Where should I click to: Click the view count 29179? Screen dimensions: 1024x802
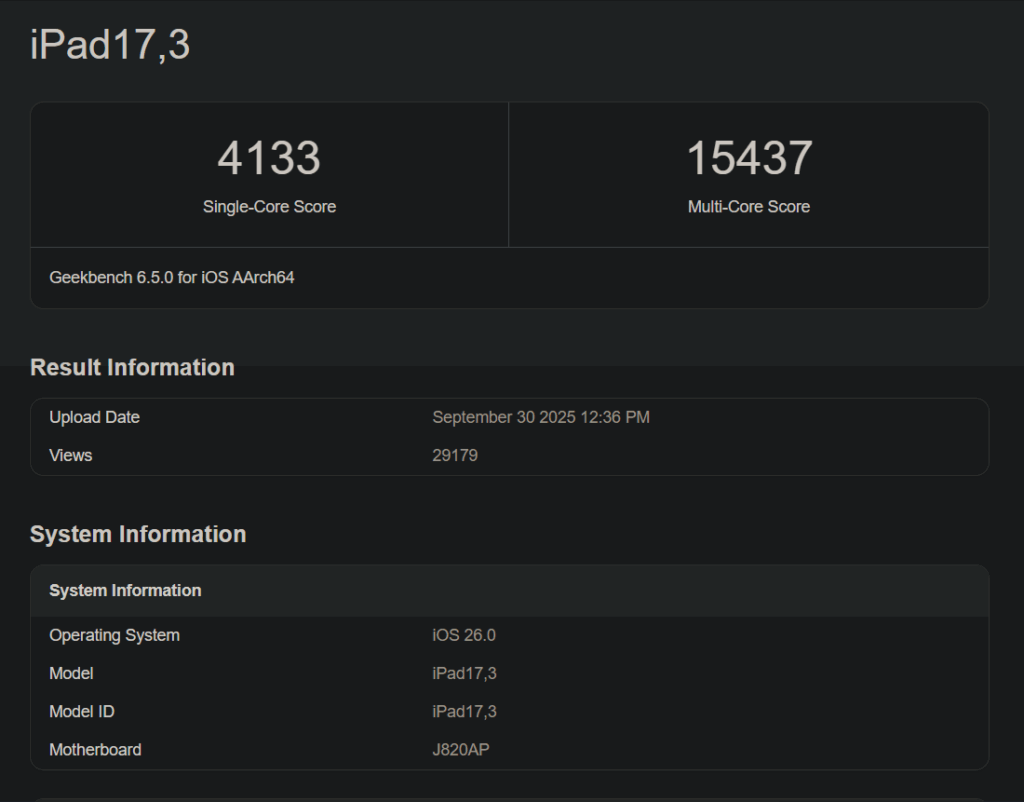[455, 455]
